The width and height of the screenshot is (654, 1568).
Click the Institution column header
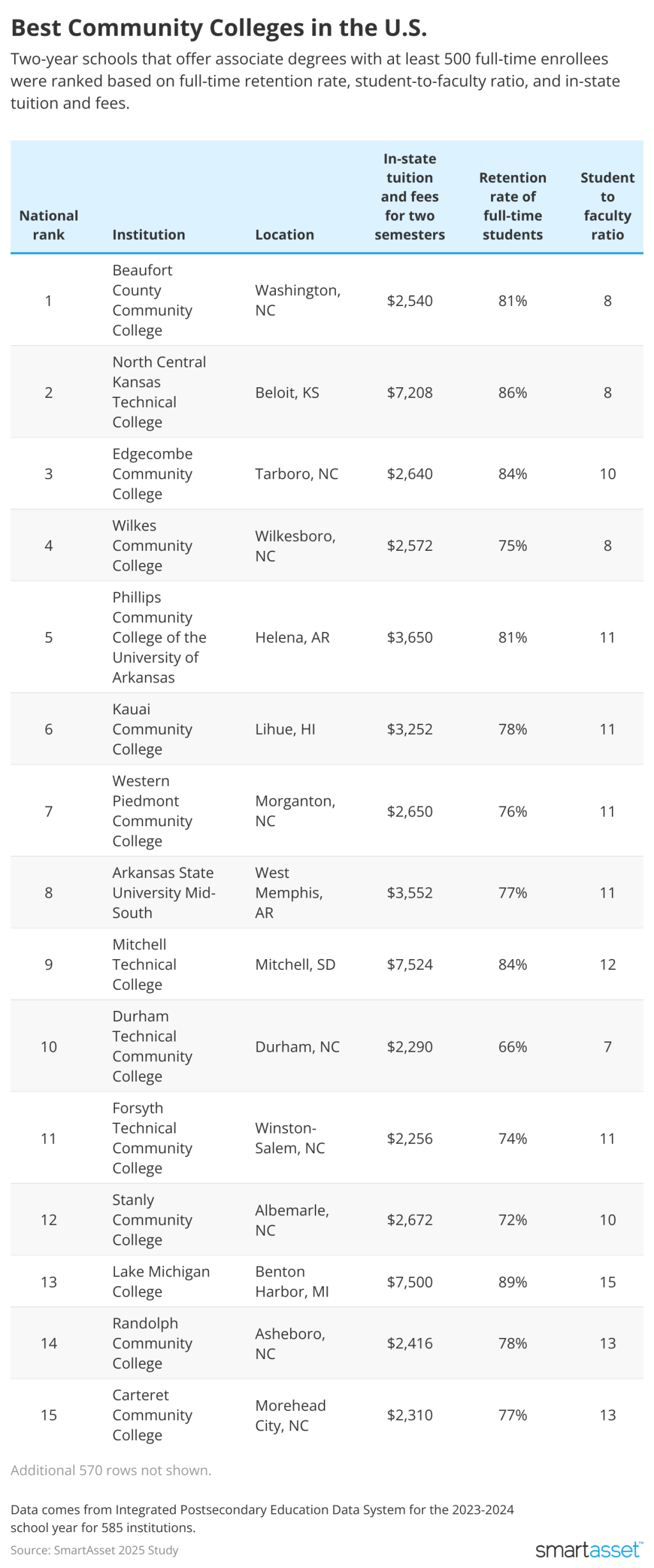click(x=148, y=234)
